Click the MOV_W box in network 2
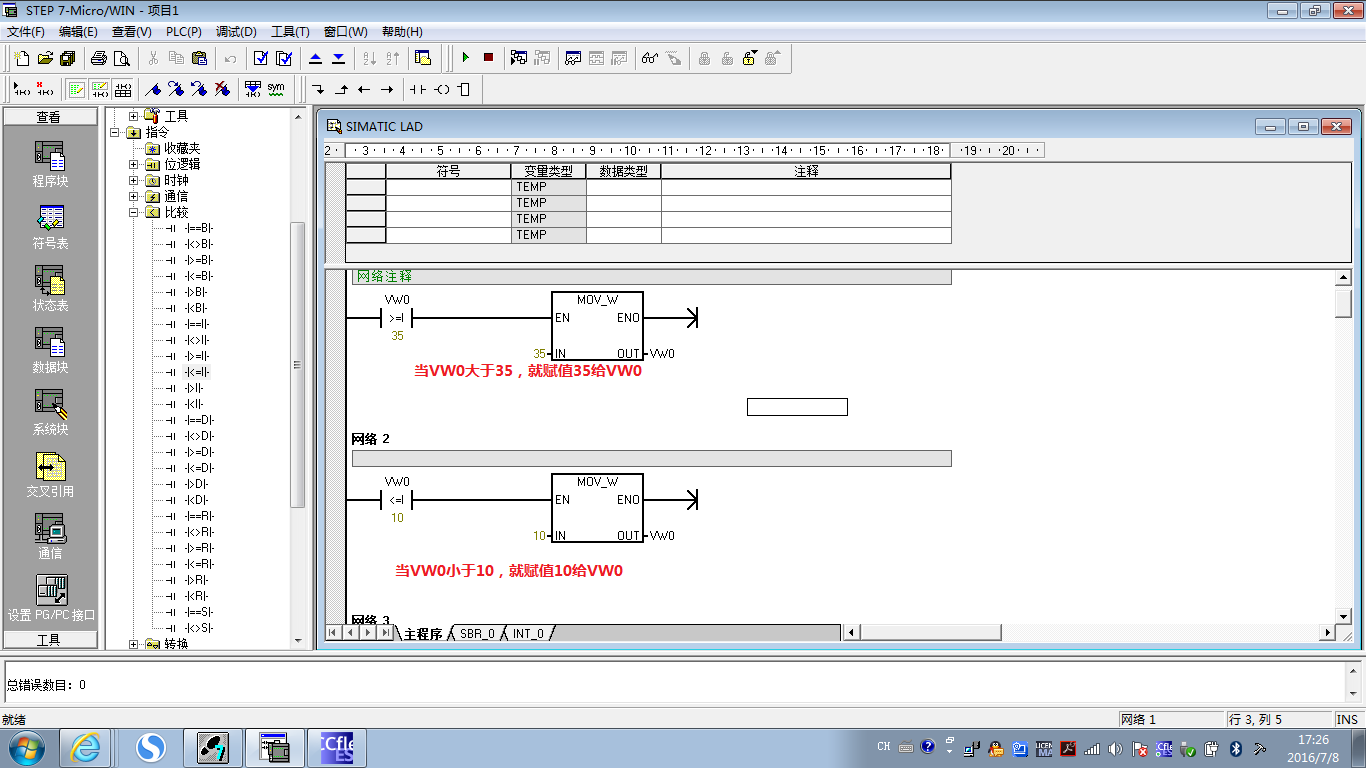The height and width of the screenshot is (768, 1366). (597, 509)
